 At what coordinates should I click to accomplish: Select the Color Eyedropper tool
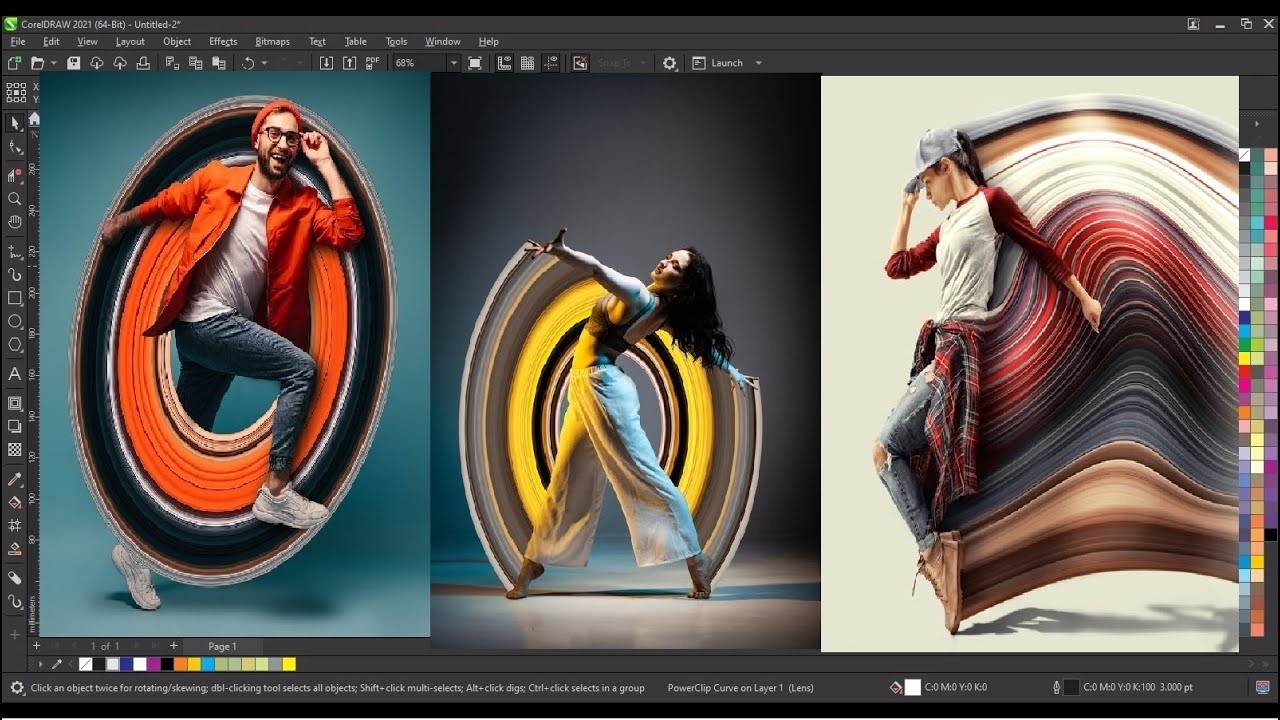click(15, 479)
